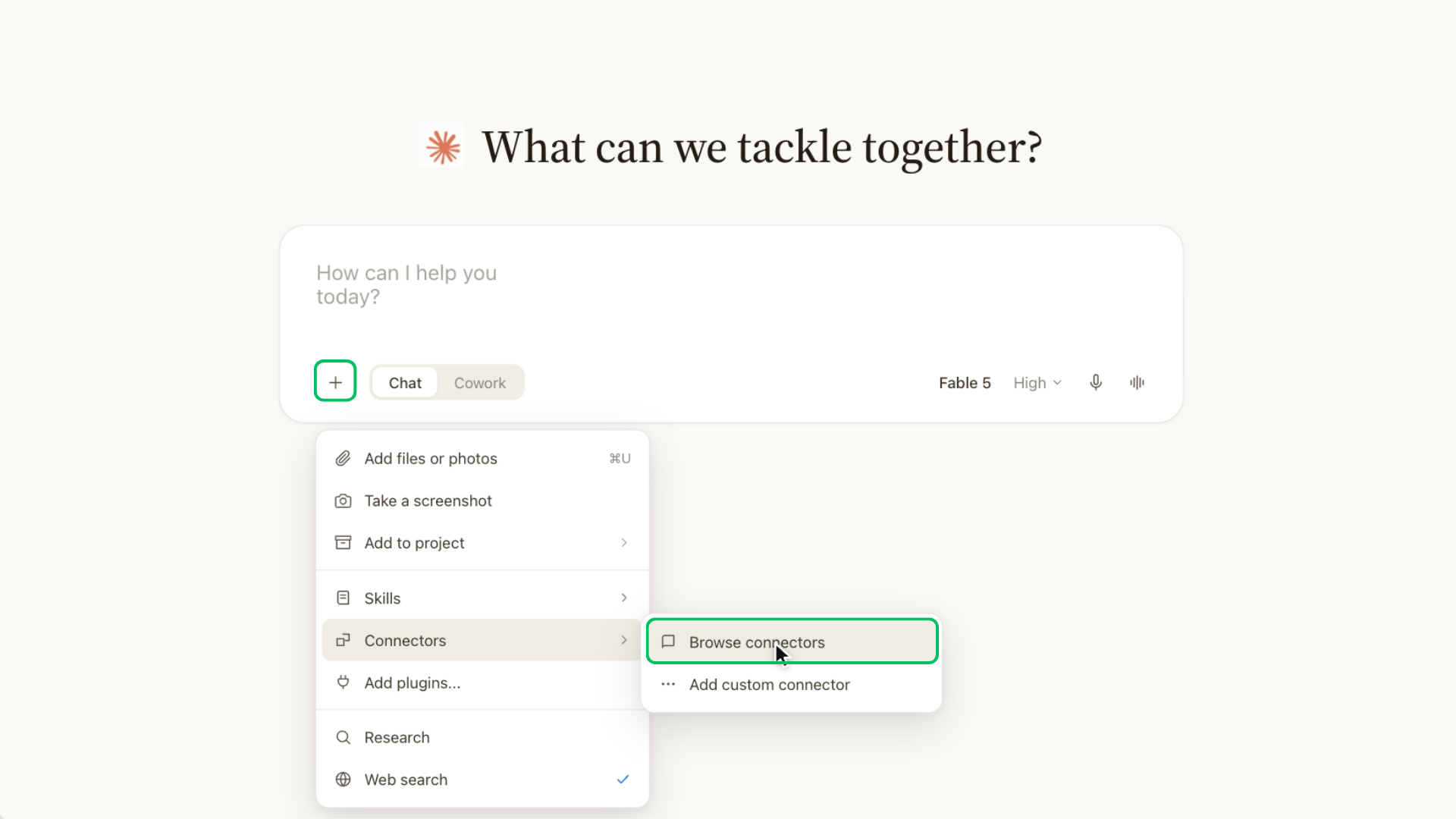Click the magnifier icon beside Research
This screenshot has height=819, width=1456.
coord(343,737)
